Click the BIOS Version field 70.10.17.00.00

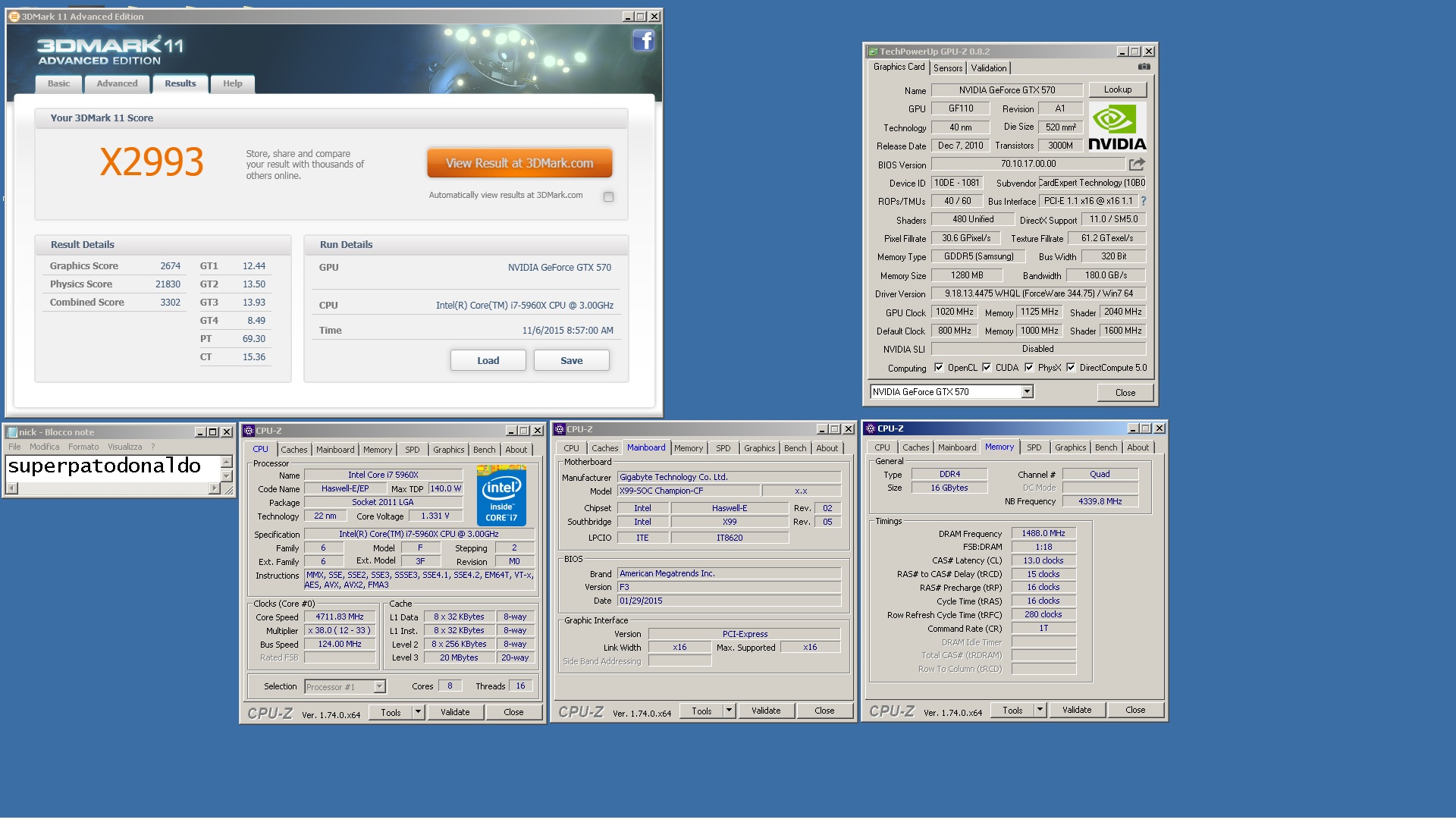point(1028,164)
